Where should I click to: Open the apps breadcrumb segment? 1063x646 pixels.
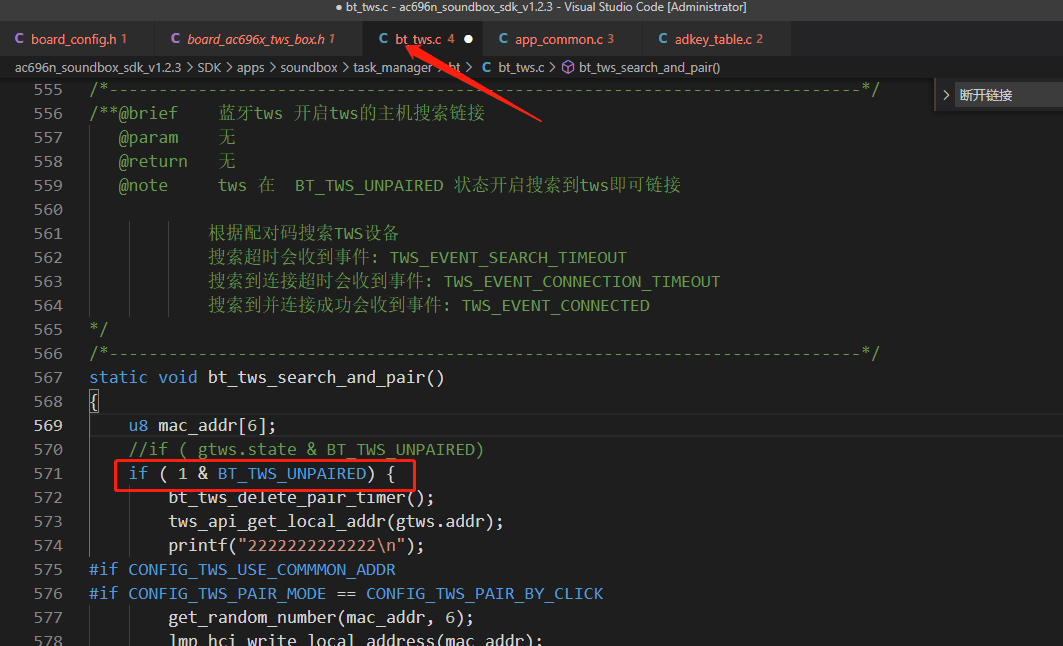tap(250, 67)
